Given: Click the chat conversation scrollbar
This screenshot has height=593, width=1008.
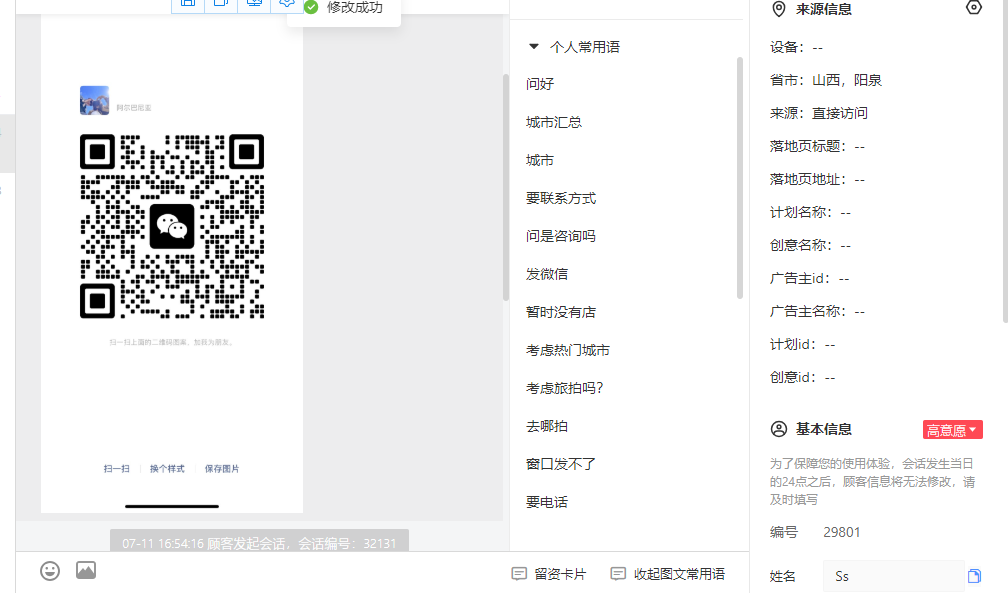Looking at the screenshot, I should pyautogui.click(x=506, y=188).
